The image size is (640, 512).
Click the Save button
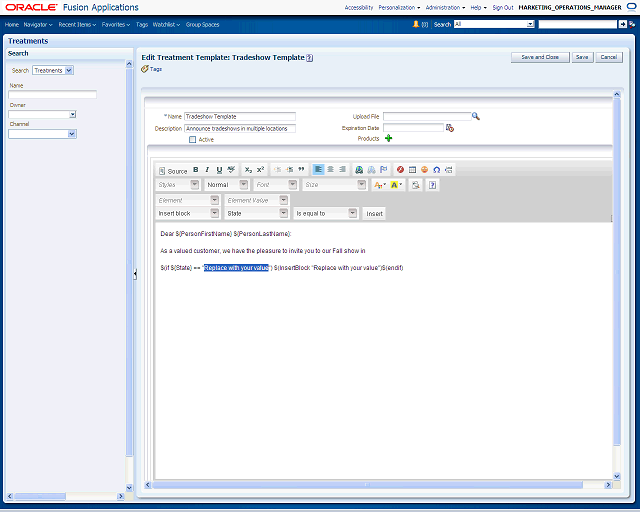point(582,57)
